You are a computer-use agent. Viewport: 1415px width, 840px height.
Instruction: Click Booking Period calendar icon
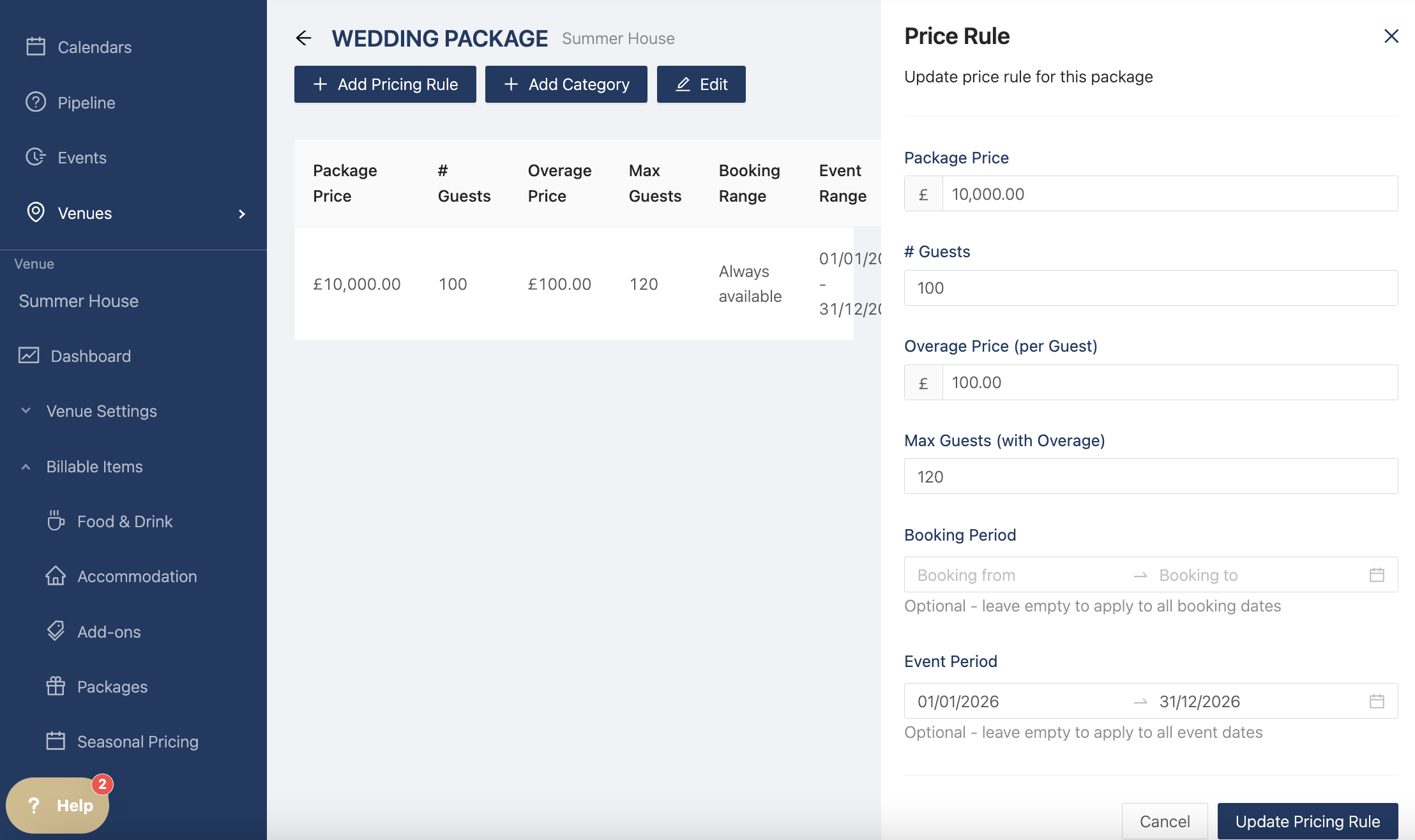point(1377,575)
